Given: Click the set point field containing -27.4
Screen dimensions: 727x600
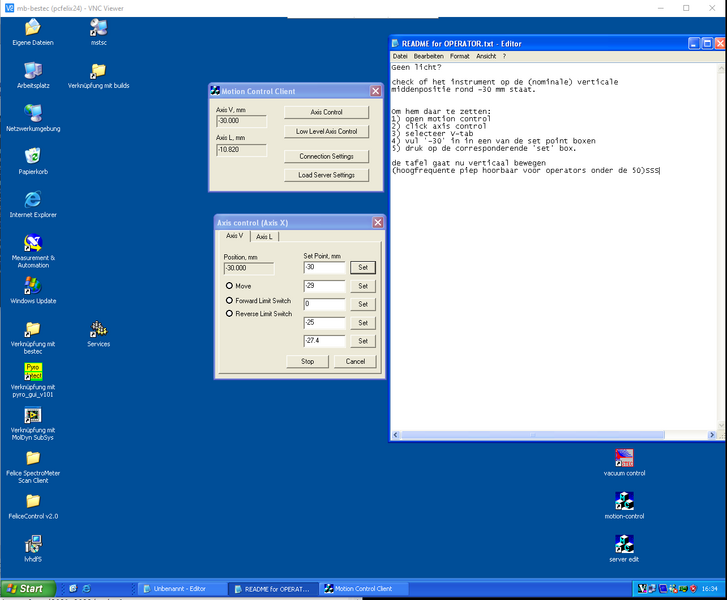Looking at the screenshot, I should tap(325, 341).
